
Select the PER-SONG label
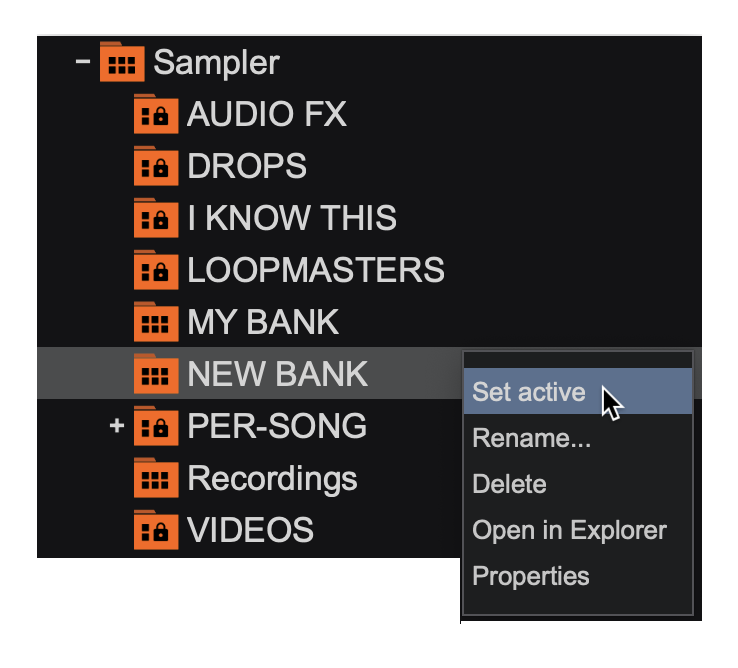[x=277, y=427]
